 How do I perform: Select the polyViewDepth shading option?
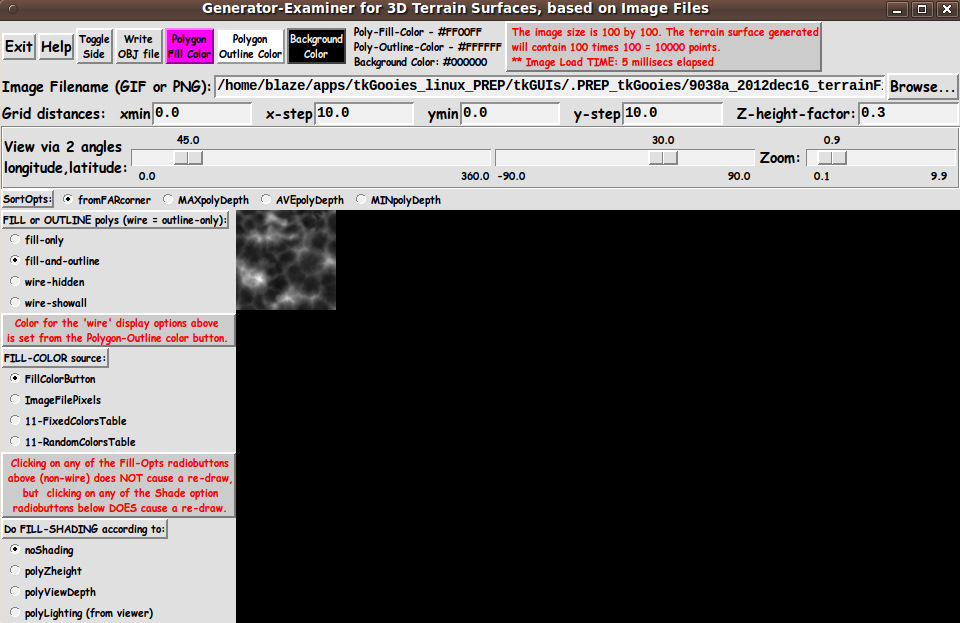click(53, 592)
